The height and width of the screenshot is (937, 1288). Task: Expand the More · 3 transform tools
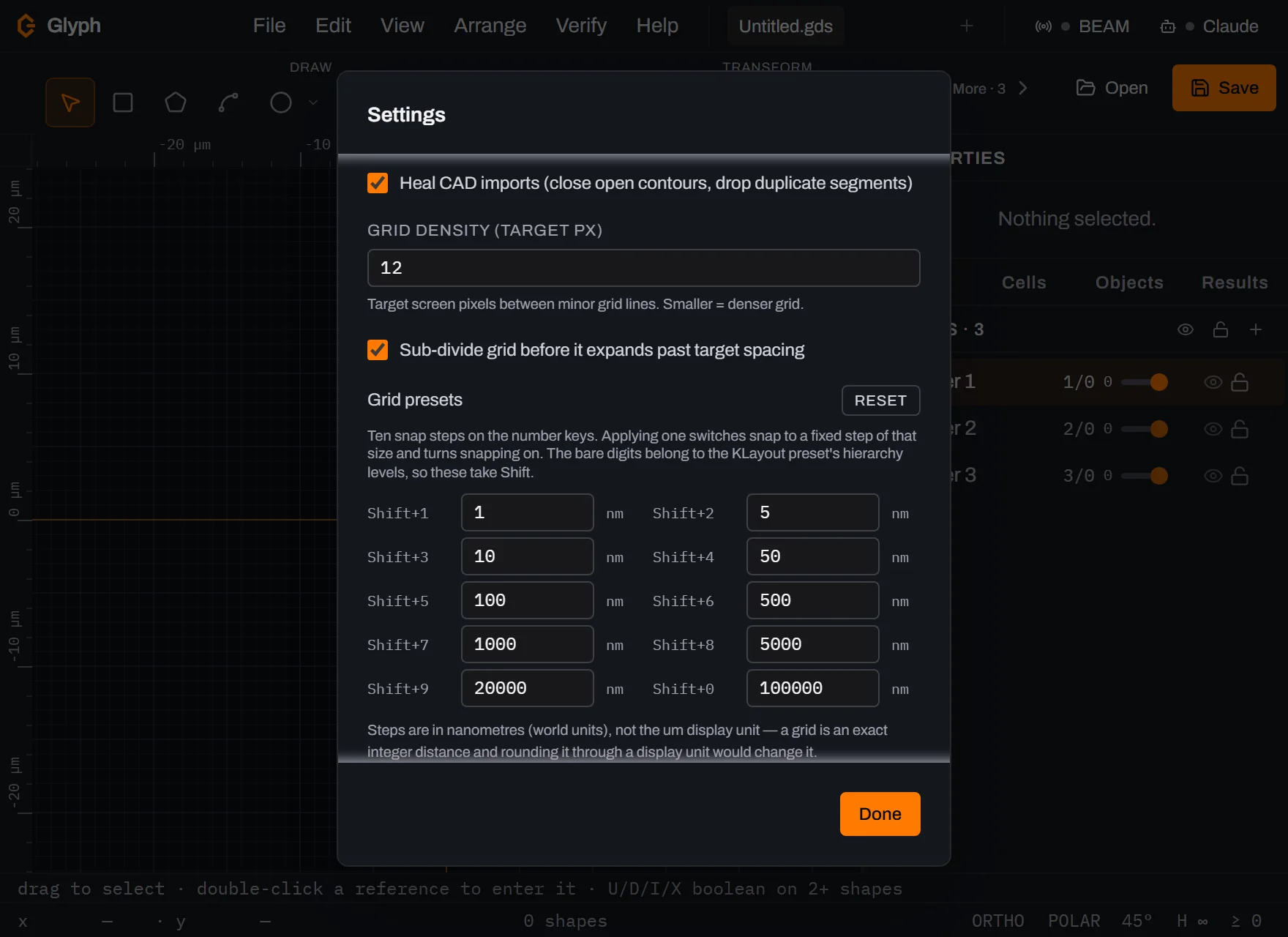pyautogui.click(x=989, y=89)
